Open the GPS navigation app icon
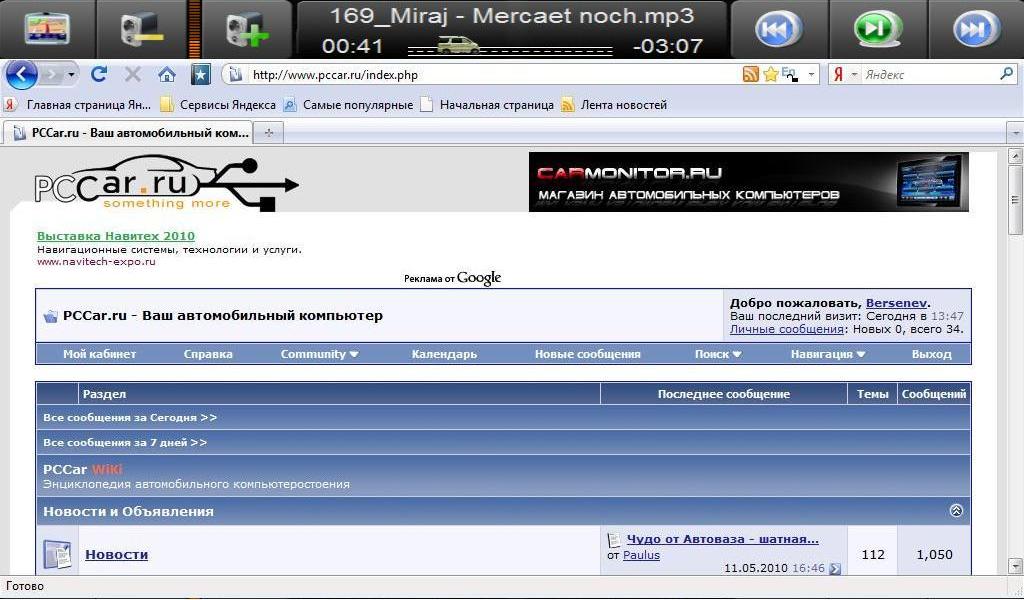Image resolution: width=1024 pixels, height=600 pixels. 47,28
